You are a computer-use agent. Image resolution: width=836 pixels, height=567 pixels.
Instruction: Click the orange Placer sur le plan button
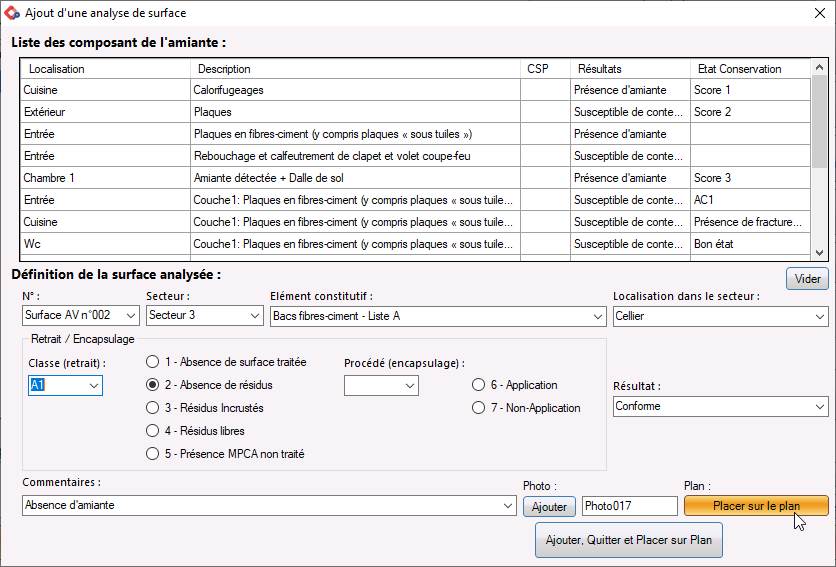(x=756, y=506)
